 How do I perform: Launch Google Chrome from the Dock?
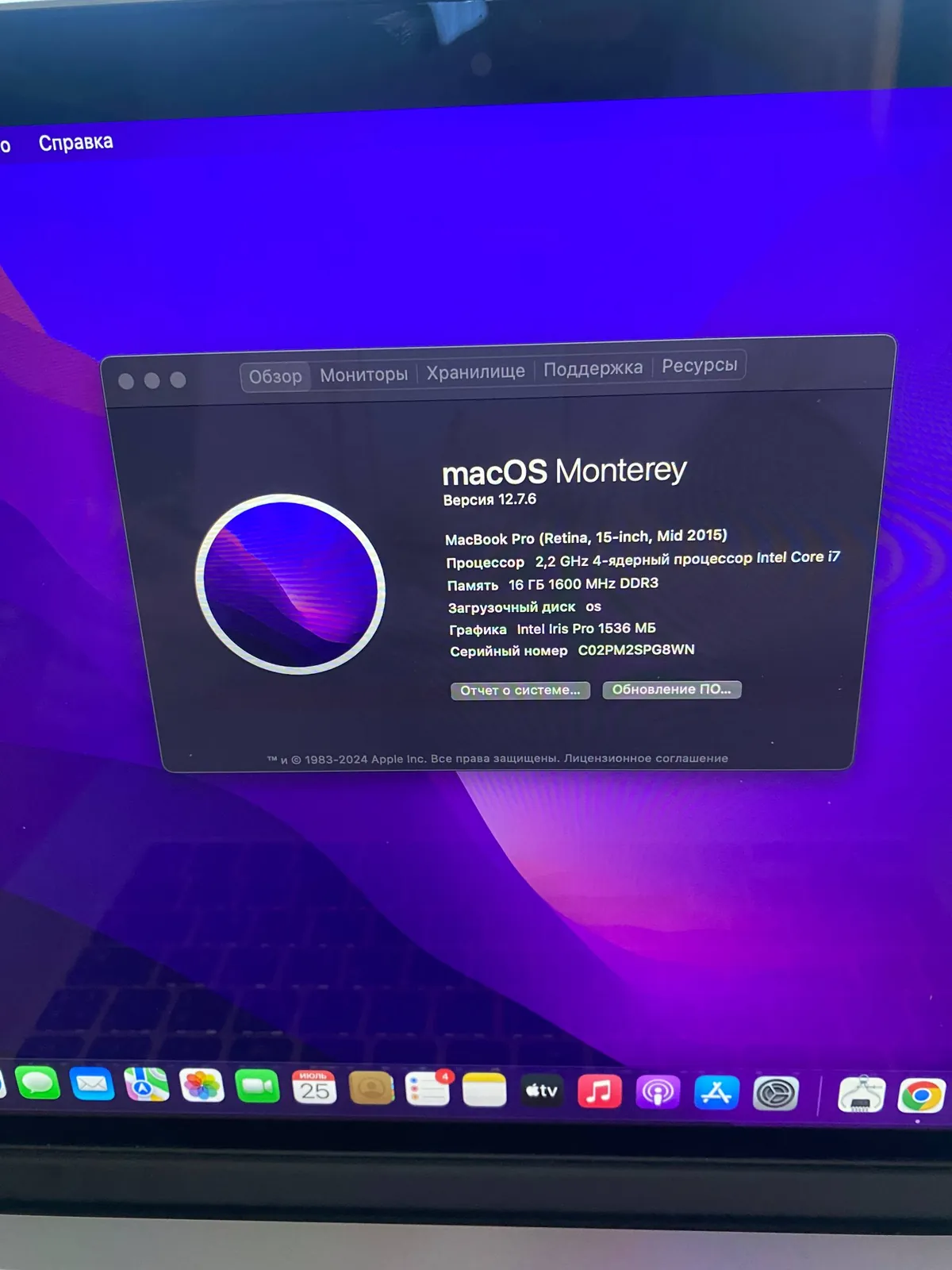coord(921,1096)
